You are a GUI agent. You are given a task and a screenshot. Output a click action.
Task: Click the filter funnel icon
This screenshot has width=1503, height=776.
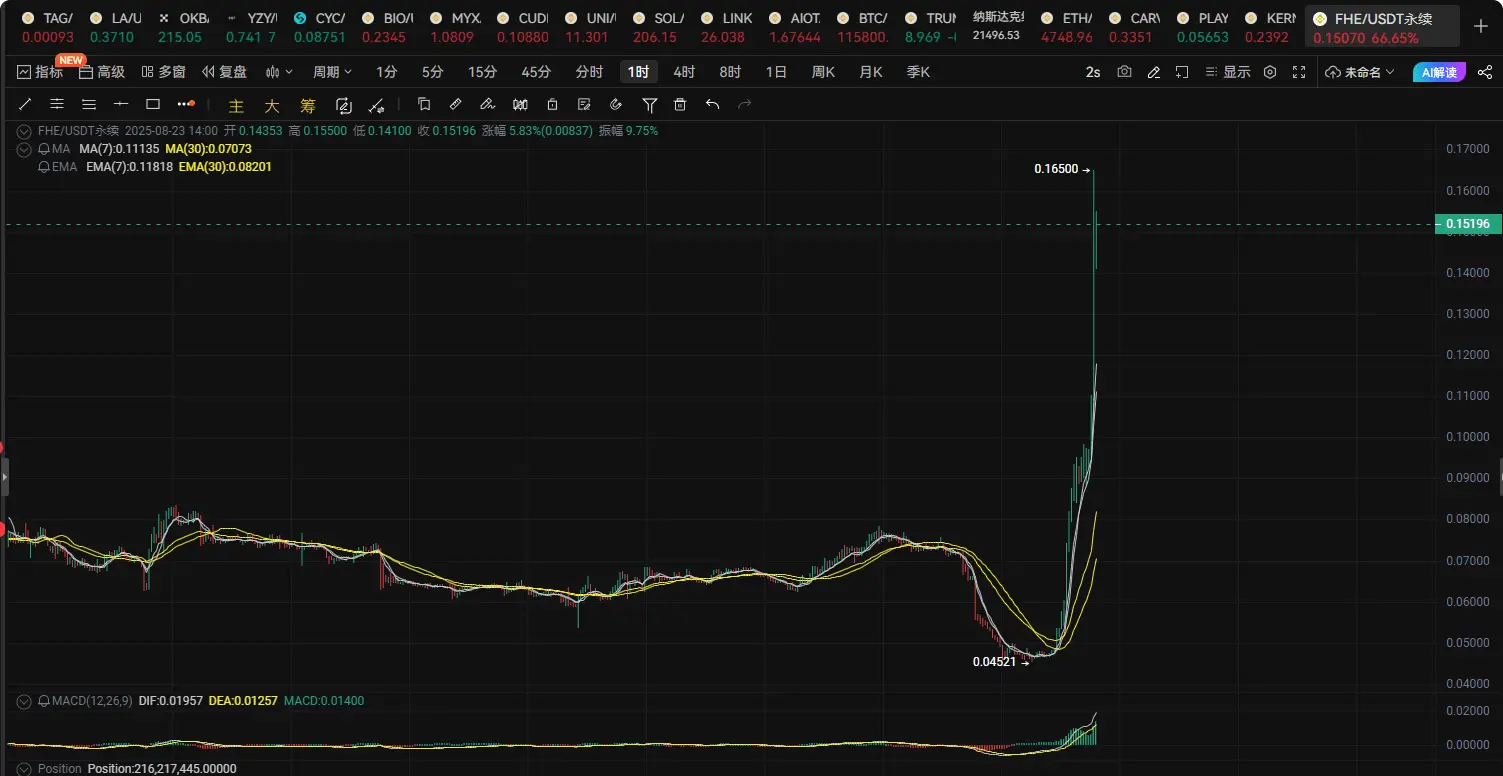coord(649,104)
